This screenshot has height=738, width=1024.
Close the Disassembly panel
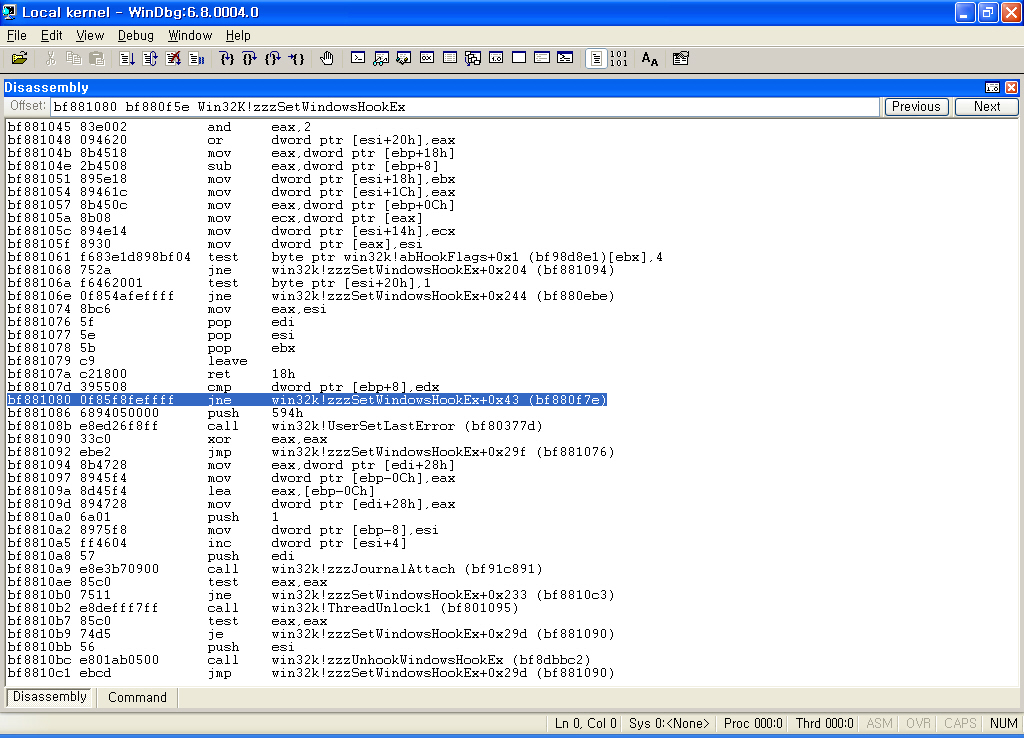(x=1011, y=88)
